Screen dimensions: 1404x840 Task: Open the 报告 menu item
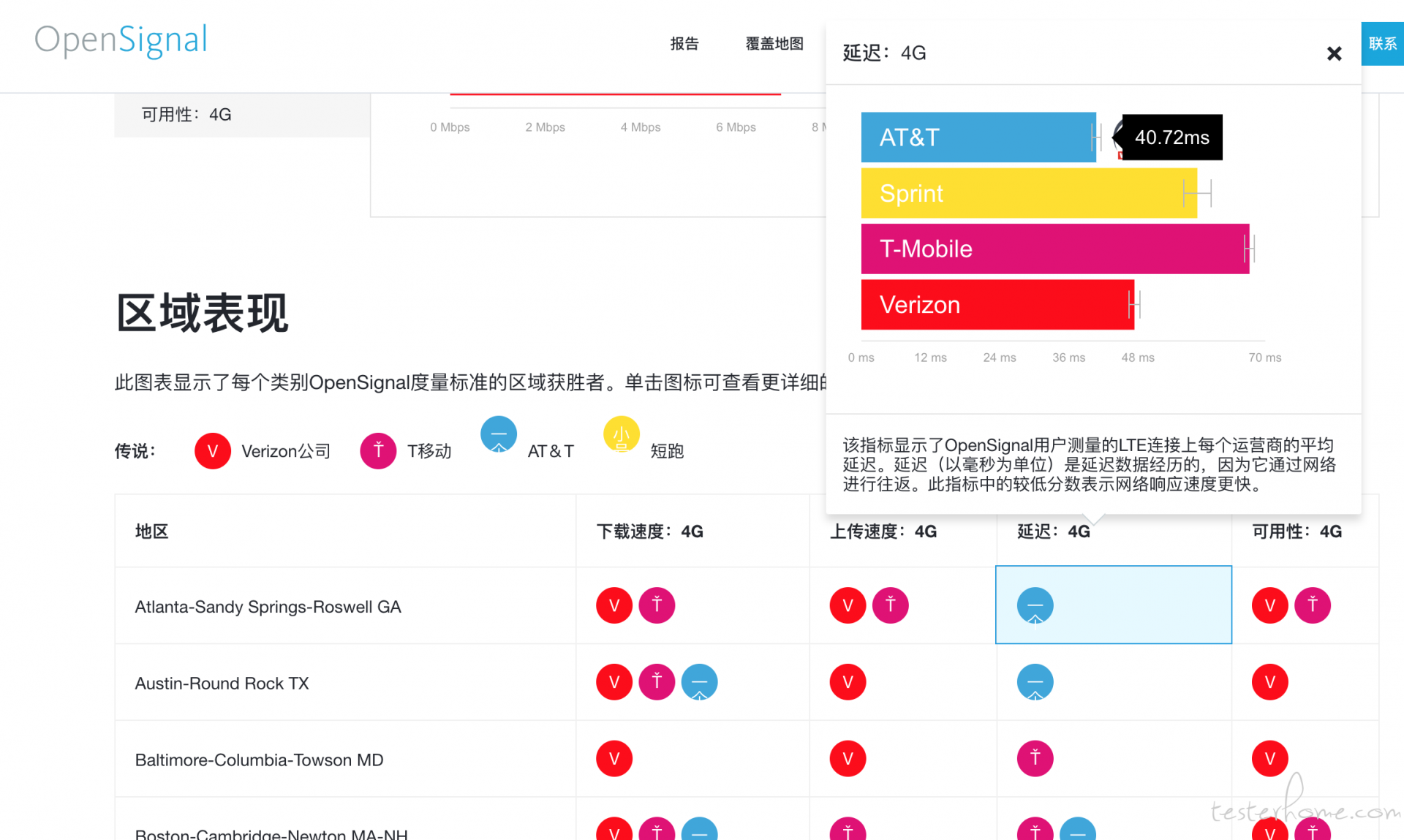click(684, 44)
